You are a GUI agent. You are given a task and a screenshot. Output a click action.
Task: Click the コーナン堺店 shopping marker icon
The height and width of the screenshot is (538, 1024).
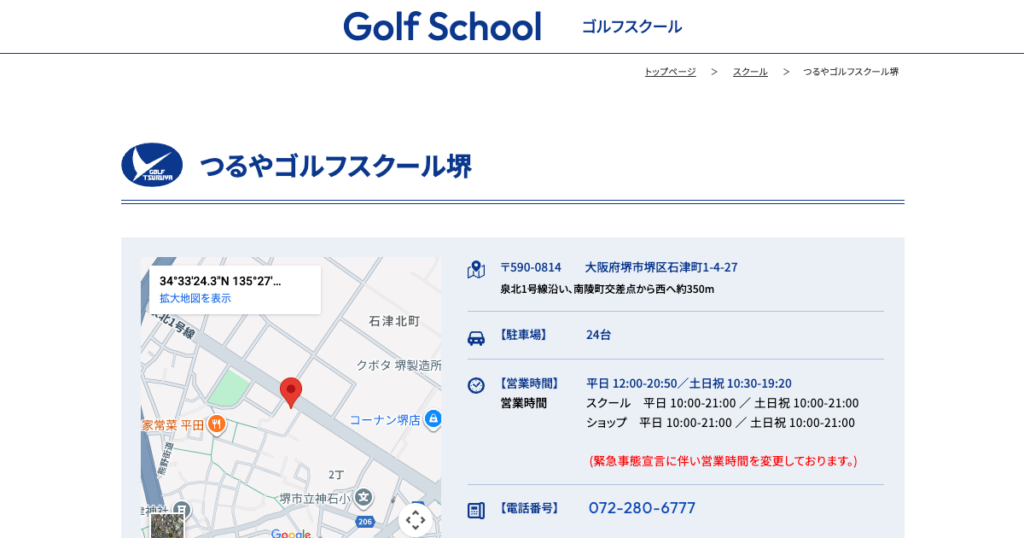(432, 420)
